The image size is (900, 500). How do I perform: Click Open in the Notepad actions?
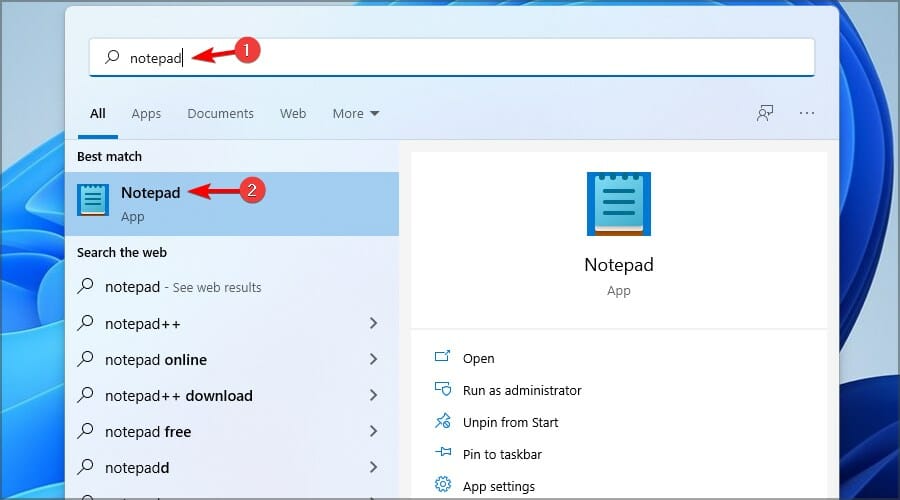pyautogui.click(x=479, y=358)
